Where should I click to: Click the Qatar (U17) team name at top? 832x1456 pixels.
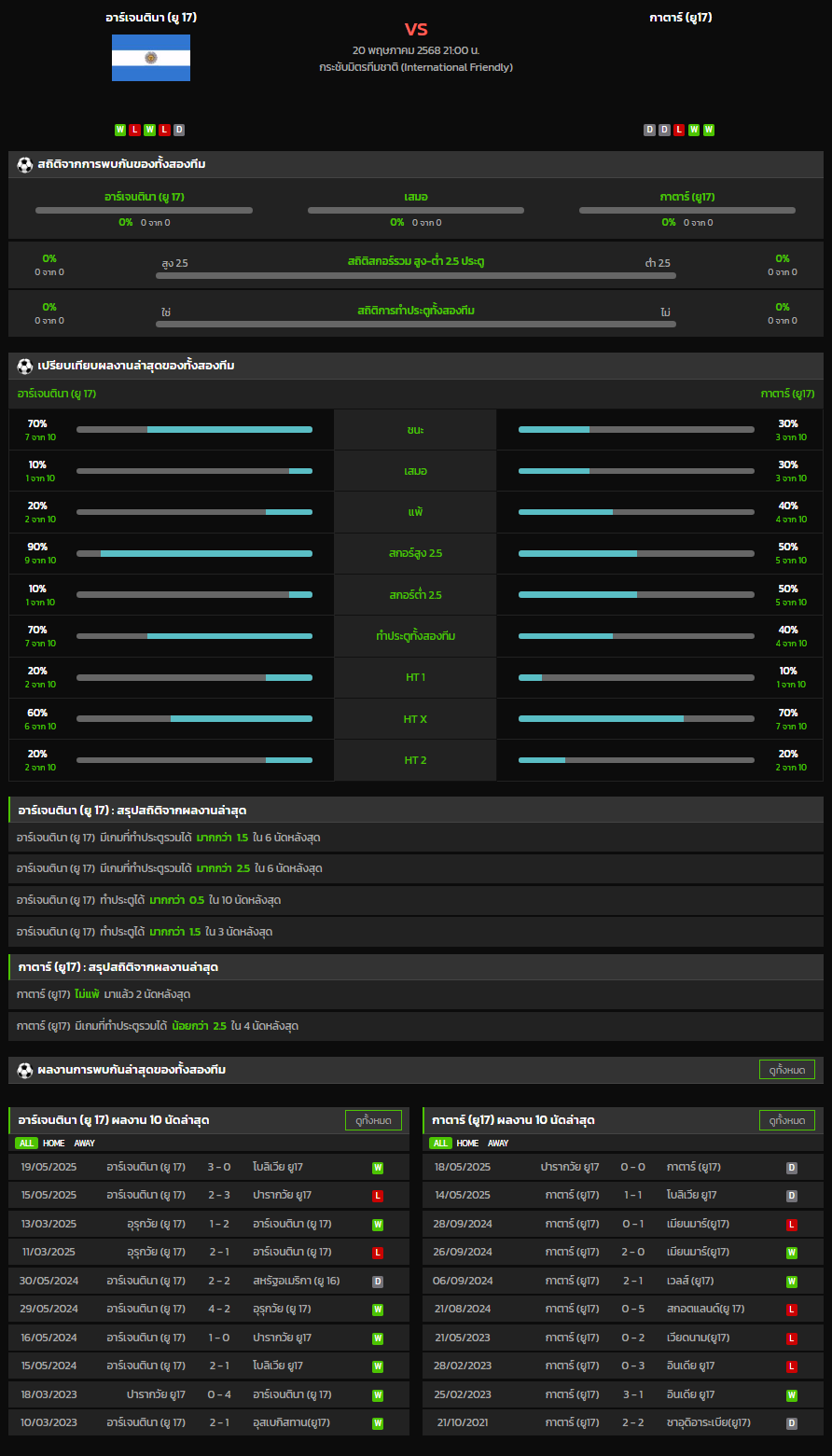pos(681,17)
